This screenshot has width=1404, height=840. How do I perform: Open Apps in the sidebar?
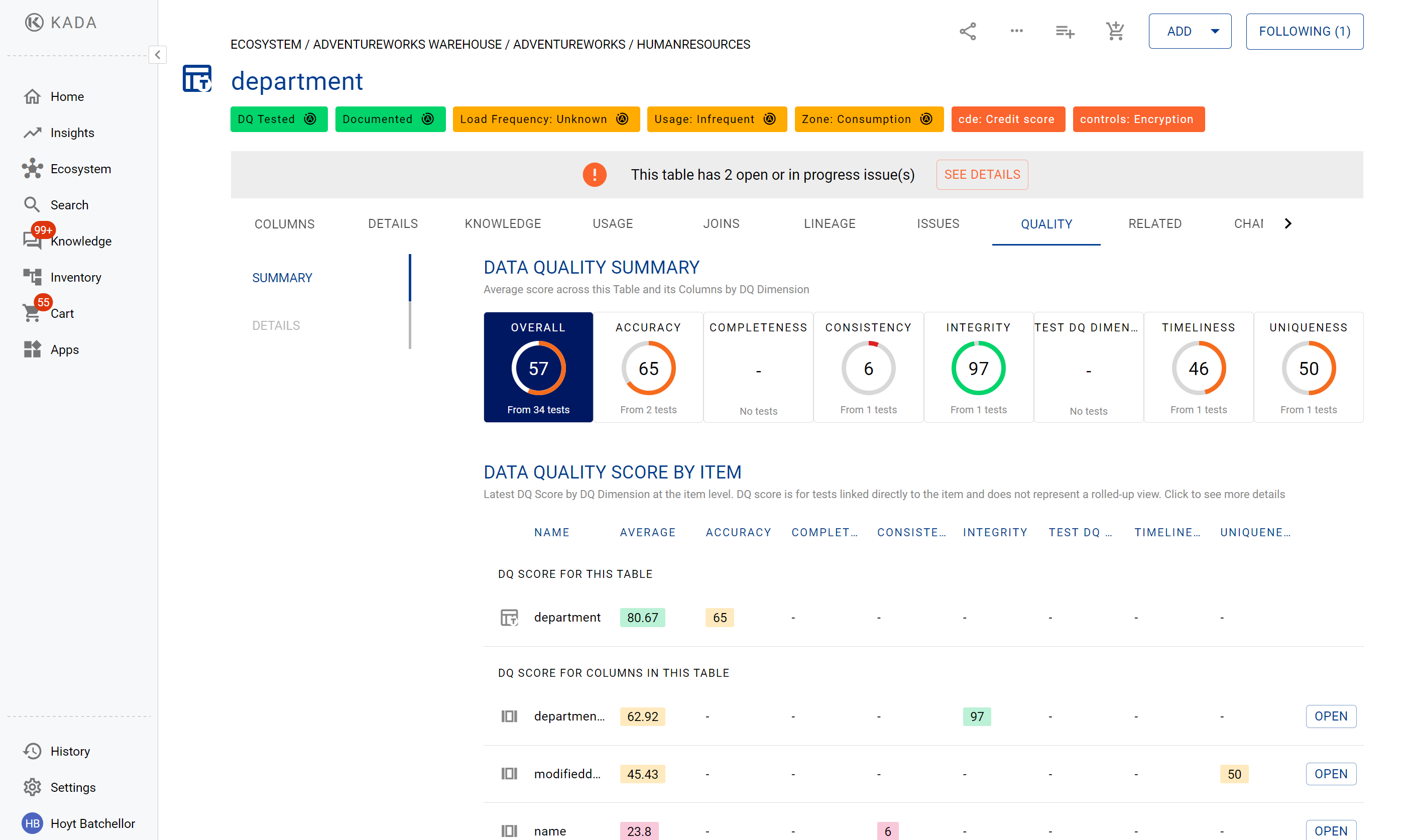click(x=65, y=350)
